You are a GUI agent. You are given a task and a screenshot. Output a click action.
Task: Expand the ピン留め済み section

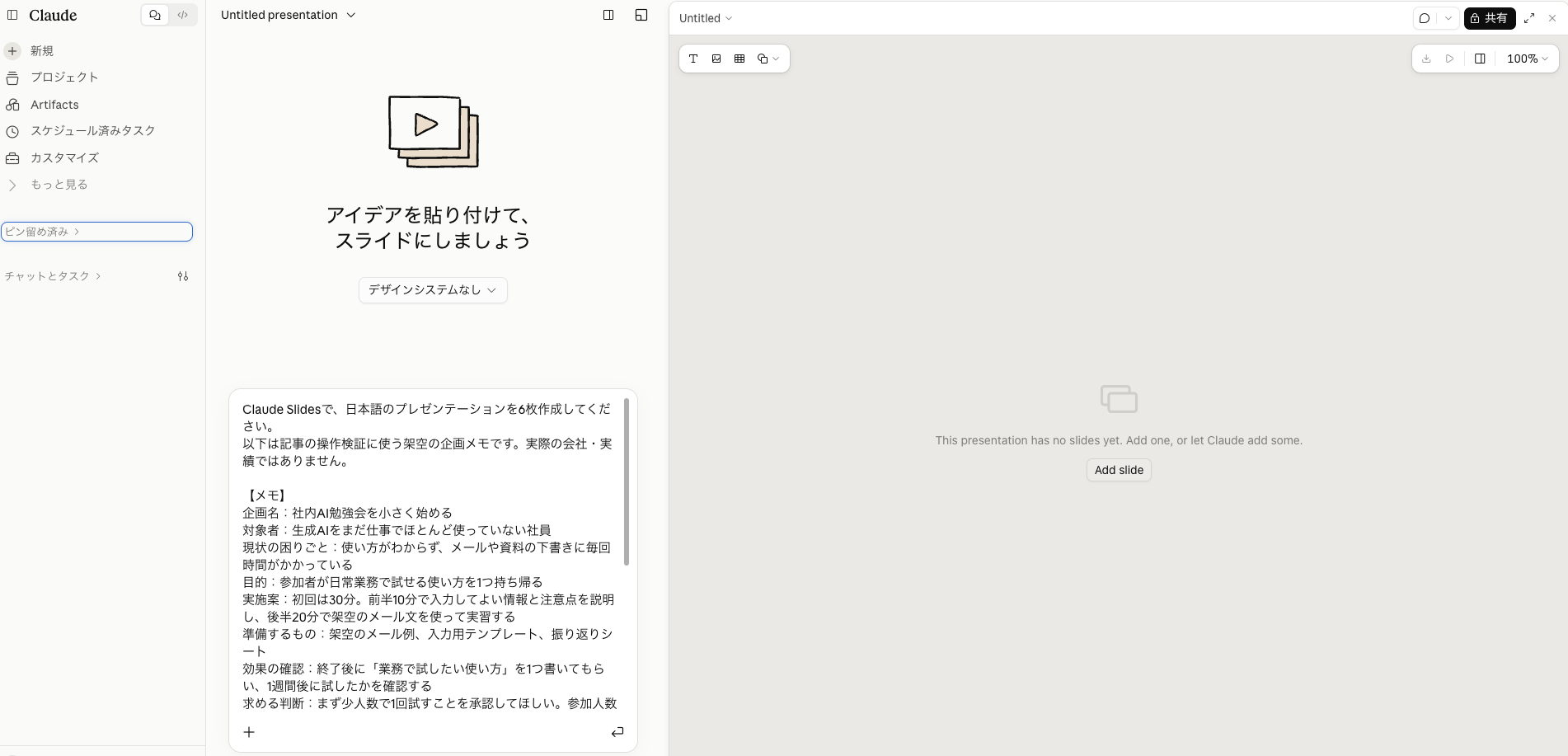(96, 232)
